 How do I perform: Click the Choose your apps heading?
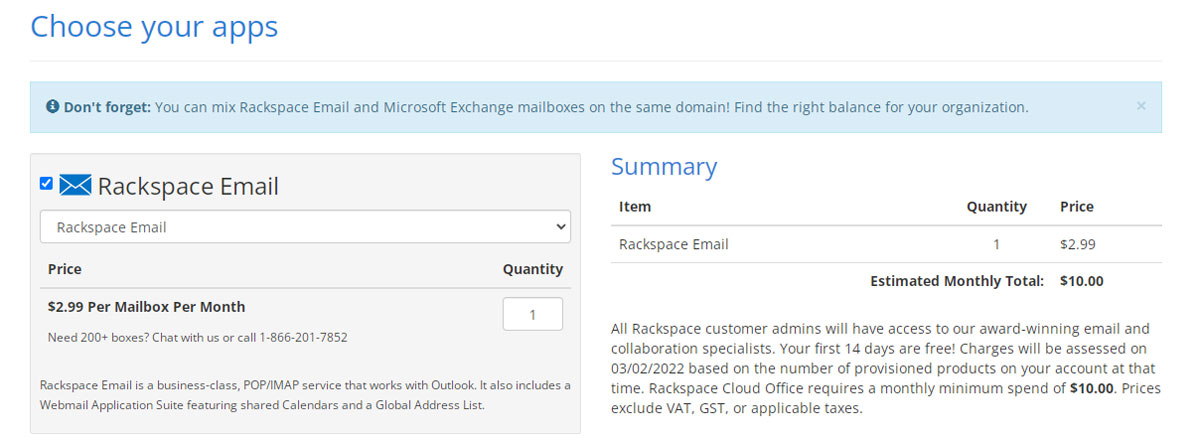click(154, 26)
